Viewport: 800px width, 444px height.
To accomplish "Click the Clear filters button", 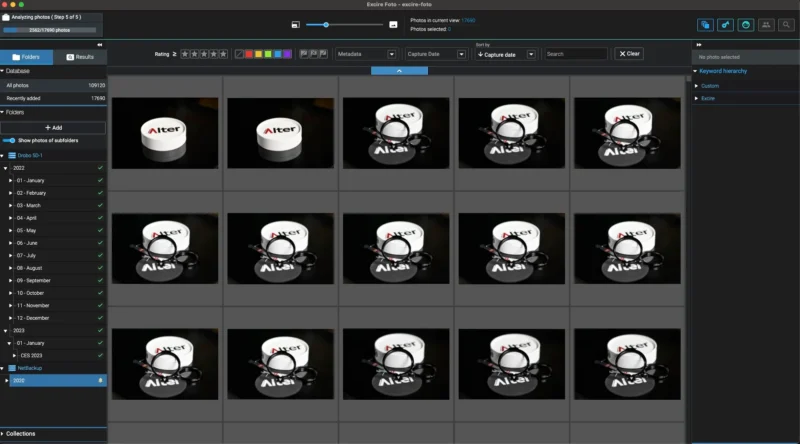I will tap(629, 54).
